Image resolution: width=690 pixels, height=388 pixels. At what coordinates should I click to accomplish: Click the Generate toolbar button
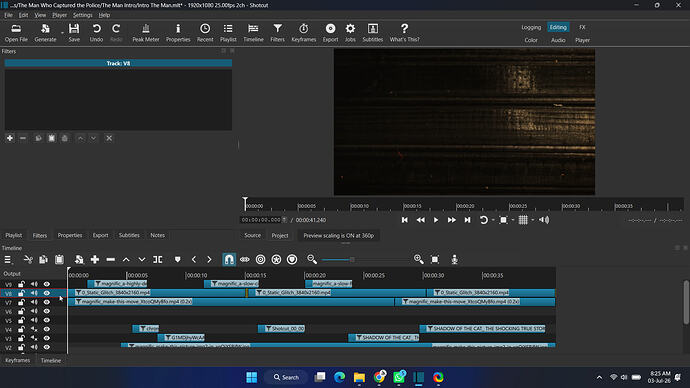coord(45,33)
